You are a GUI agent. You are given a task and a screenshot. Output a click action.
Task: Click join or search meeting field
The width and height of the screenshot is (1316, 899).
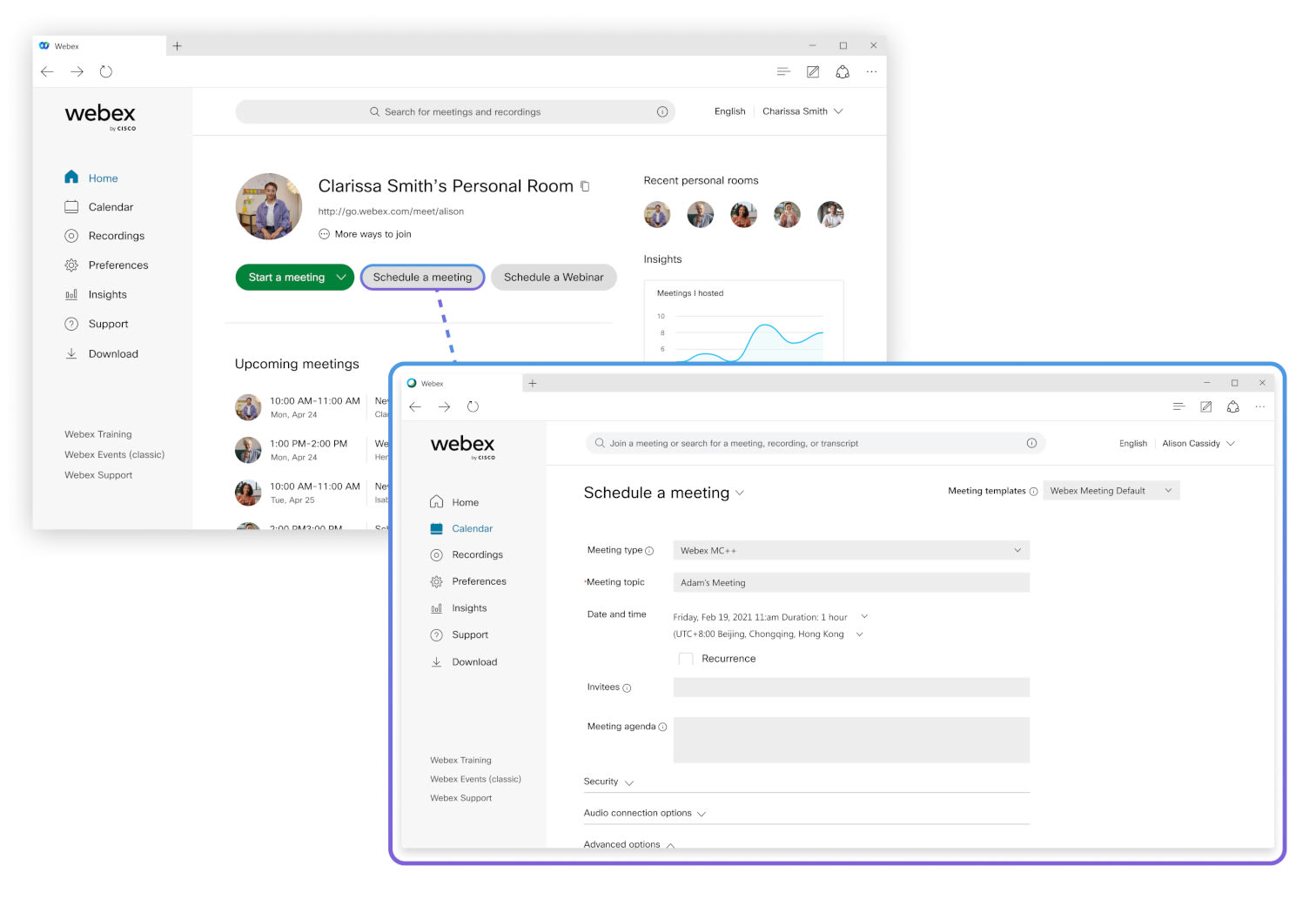pyautogui.click(x=816, y=444)
